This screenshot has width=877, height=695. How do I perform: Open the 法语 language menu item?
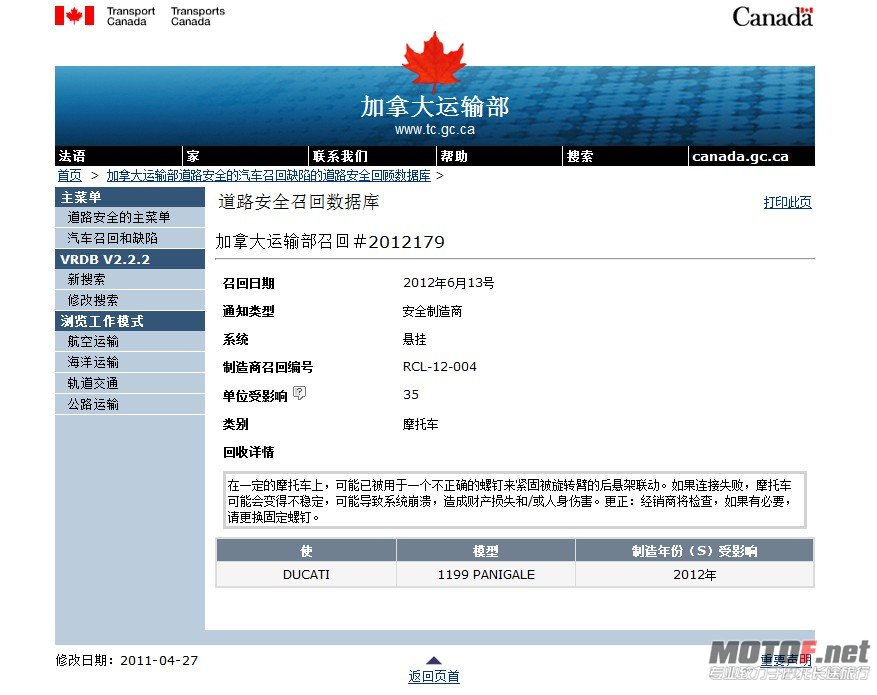[72, 156]
